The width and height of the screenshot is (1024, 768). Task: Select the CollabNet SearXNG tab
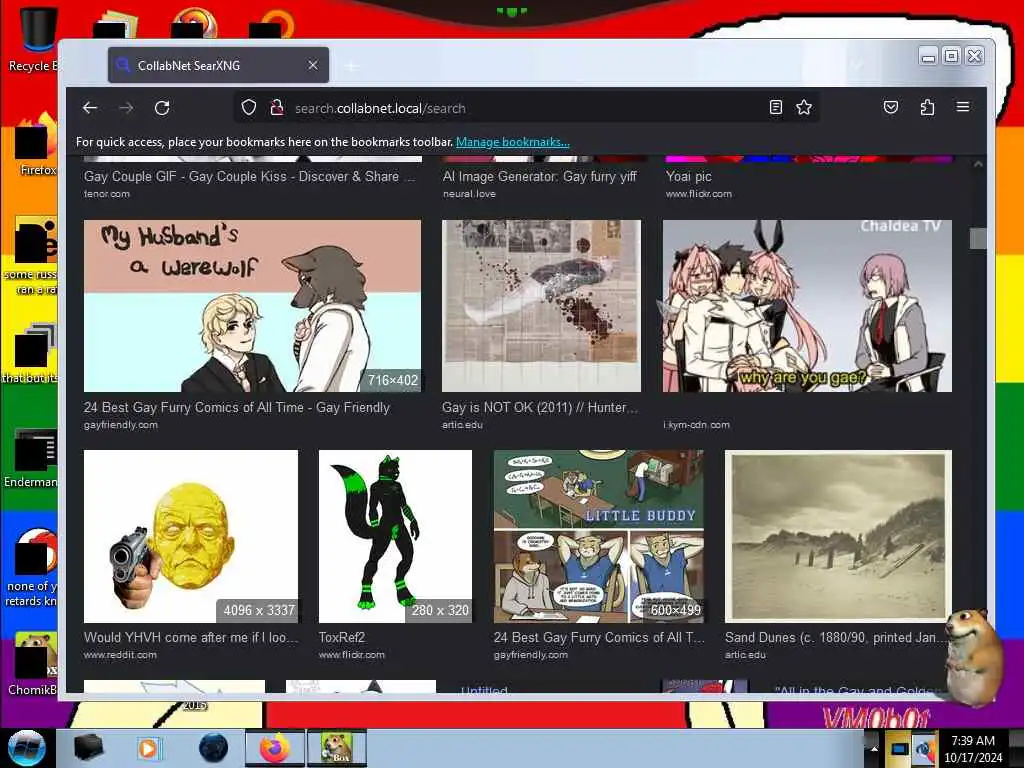(x=218, y=65)
